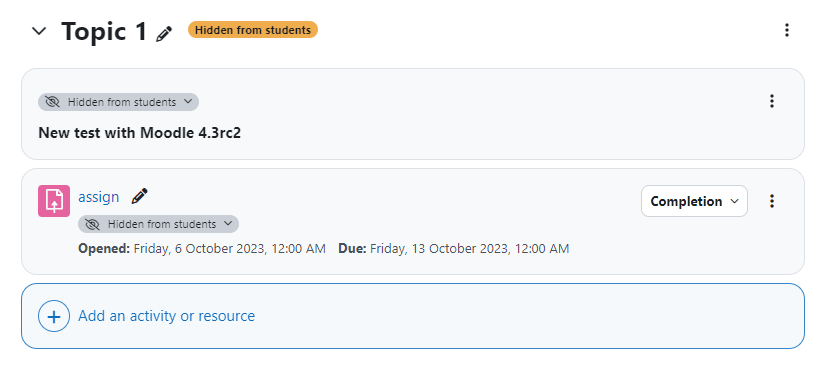Open Topic 1 section three-dot menu
This screenshot has height=370, width=826.
786,30
